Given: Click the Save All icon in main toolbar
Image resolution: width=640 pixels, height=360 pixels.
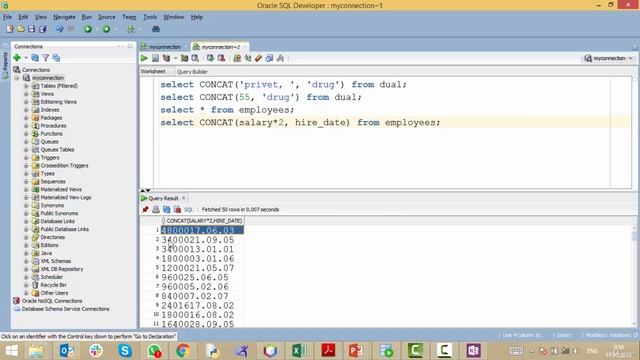Looking at the screenshot, I should click(x=42, y=29).
